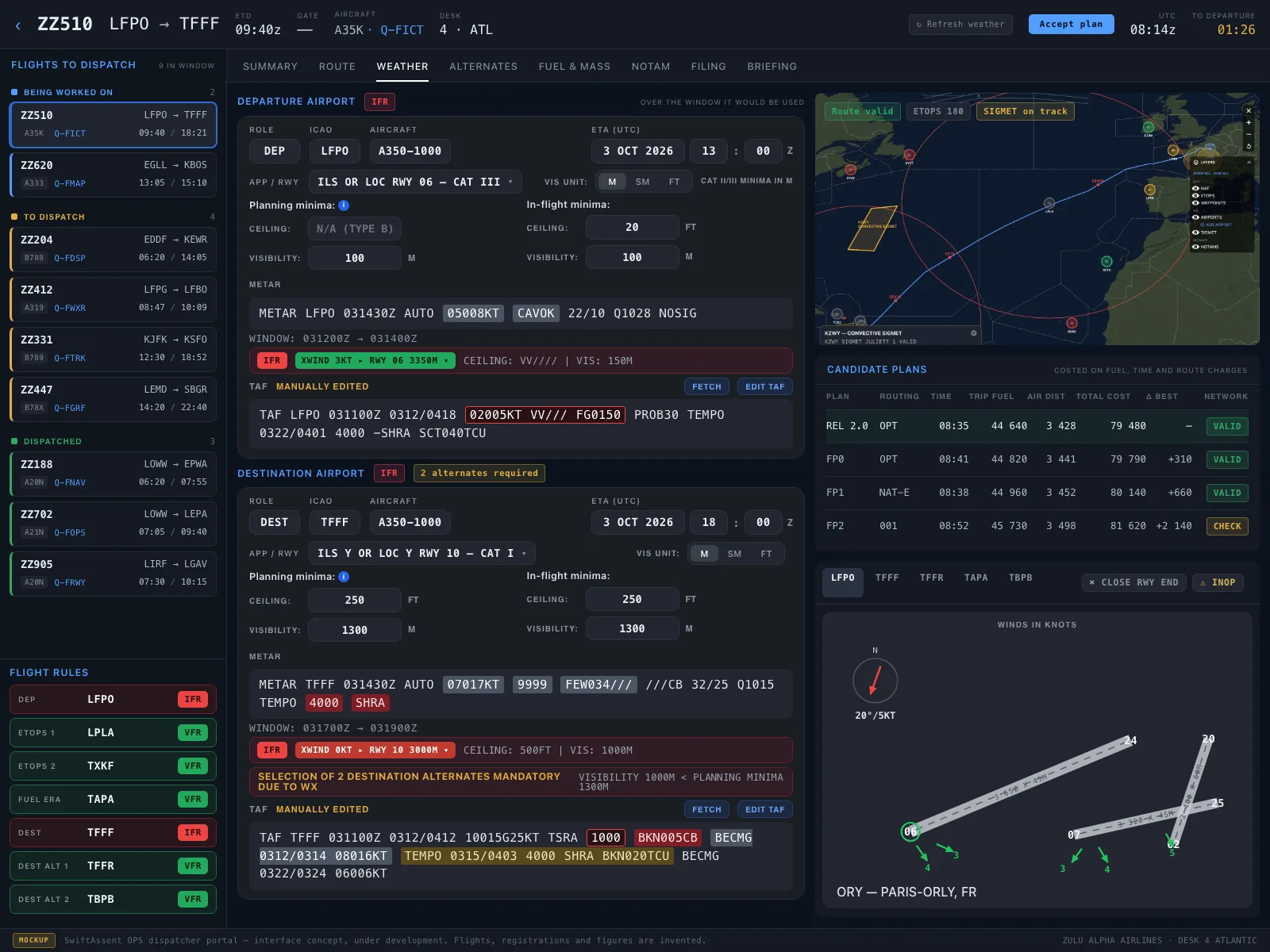Click the convective SIGMET polygon on map
The height and width of the screenshot is (952, 1270).
[873, 228]
